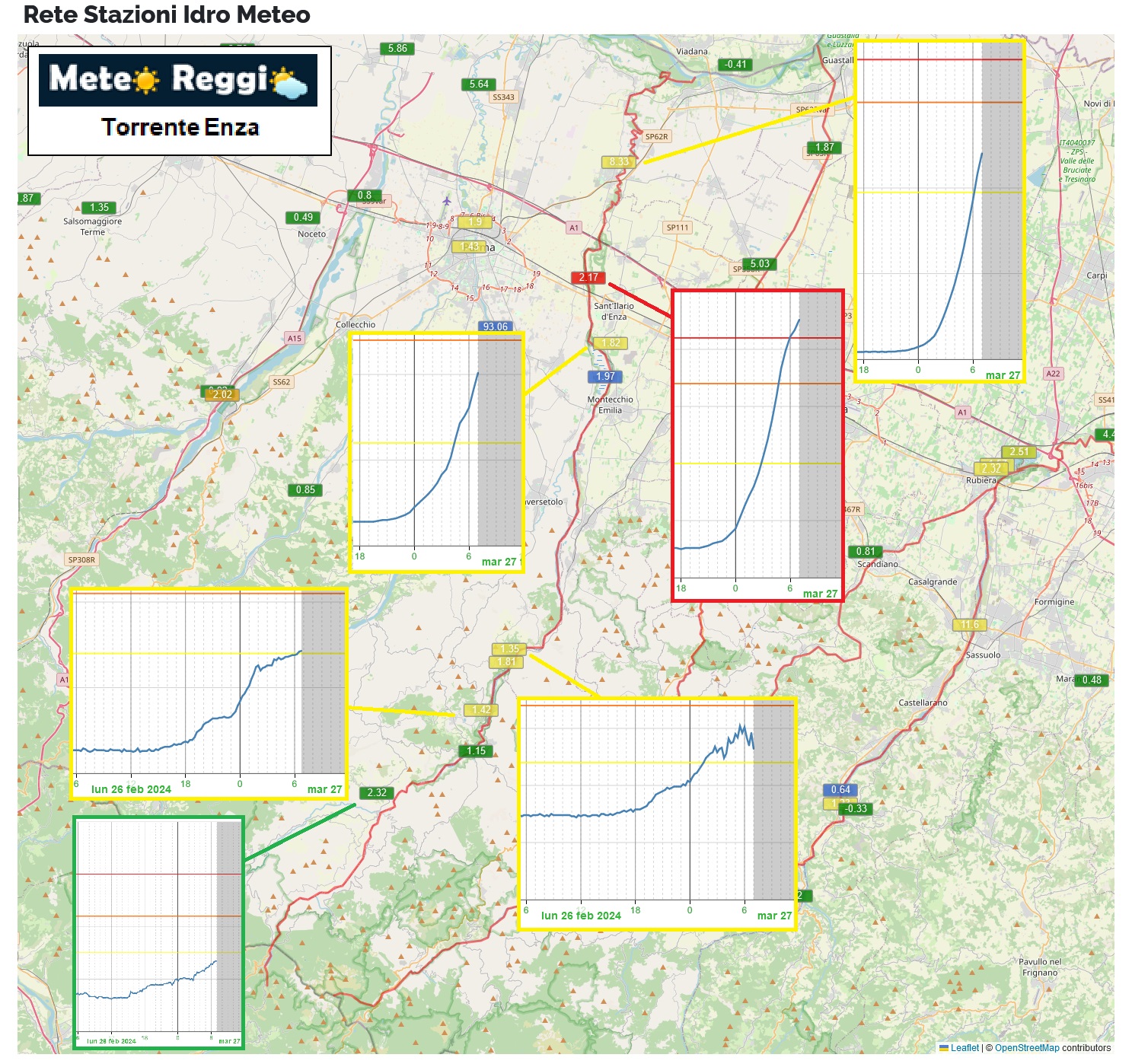Image resolution: width=1132 pixels, height=1064 pixels.
Task: Click the green 5.03 station marker
Action: click(759, 264)
